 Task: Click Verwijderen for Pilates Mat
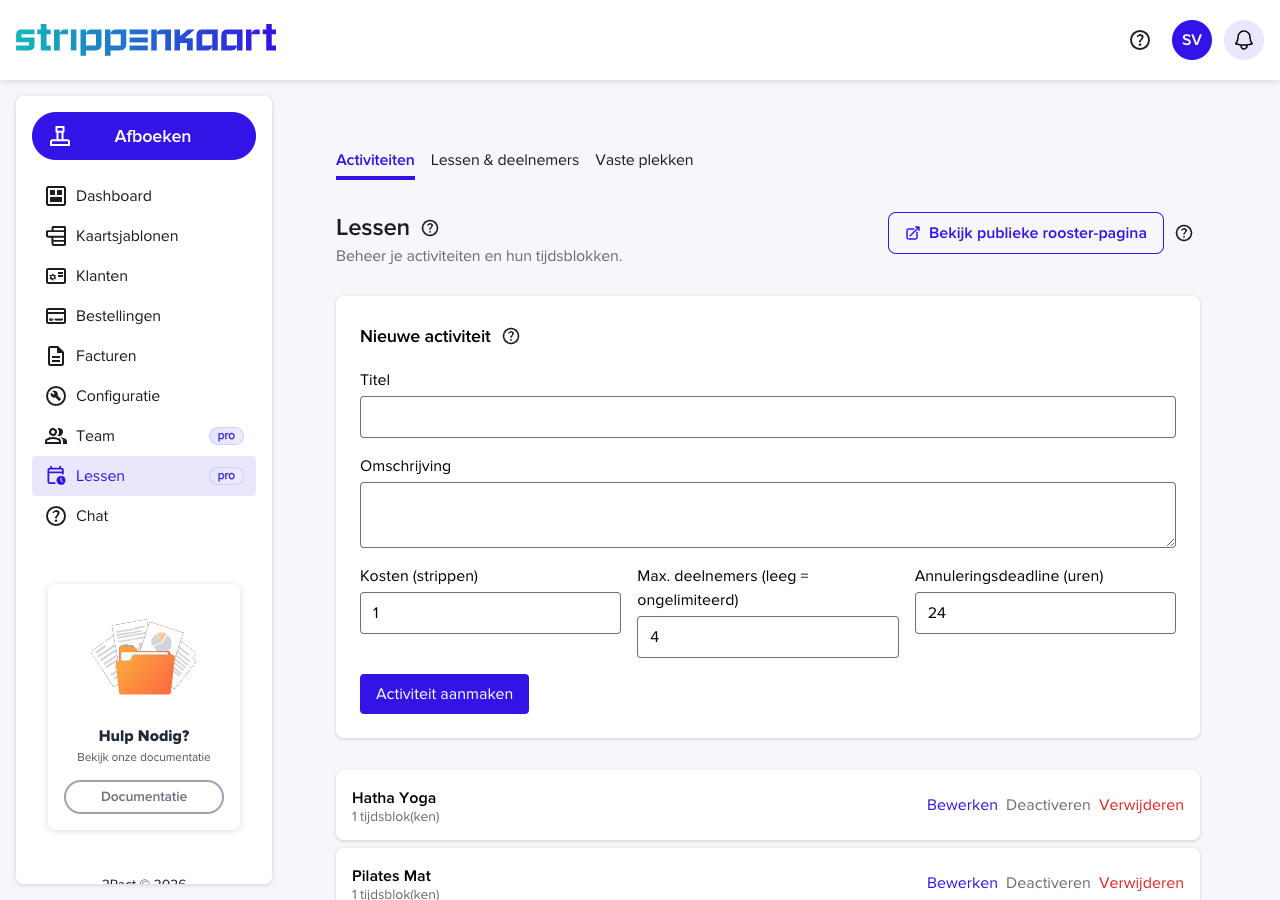click(x=1141, y=883)
